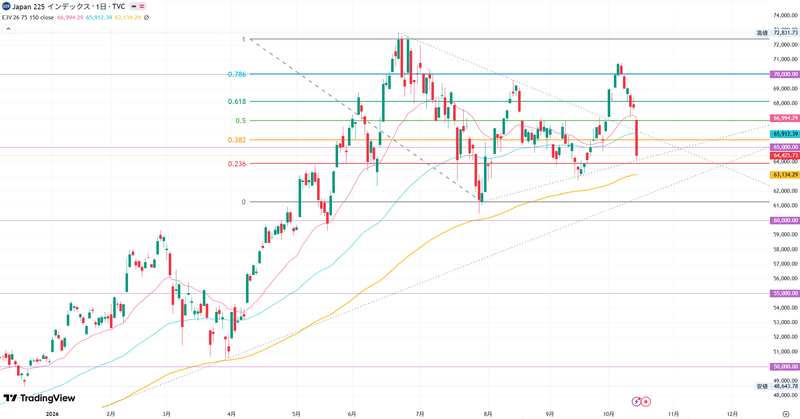Click the 64,425.73 red current price label
Screen dimensions: 800x419
[x=785, y=155]
